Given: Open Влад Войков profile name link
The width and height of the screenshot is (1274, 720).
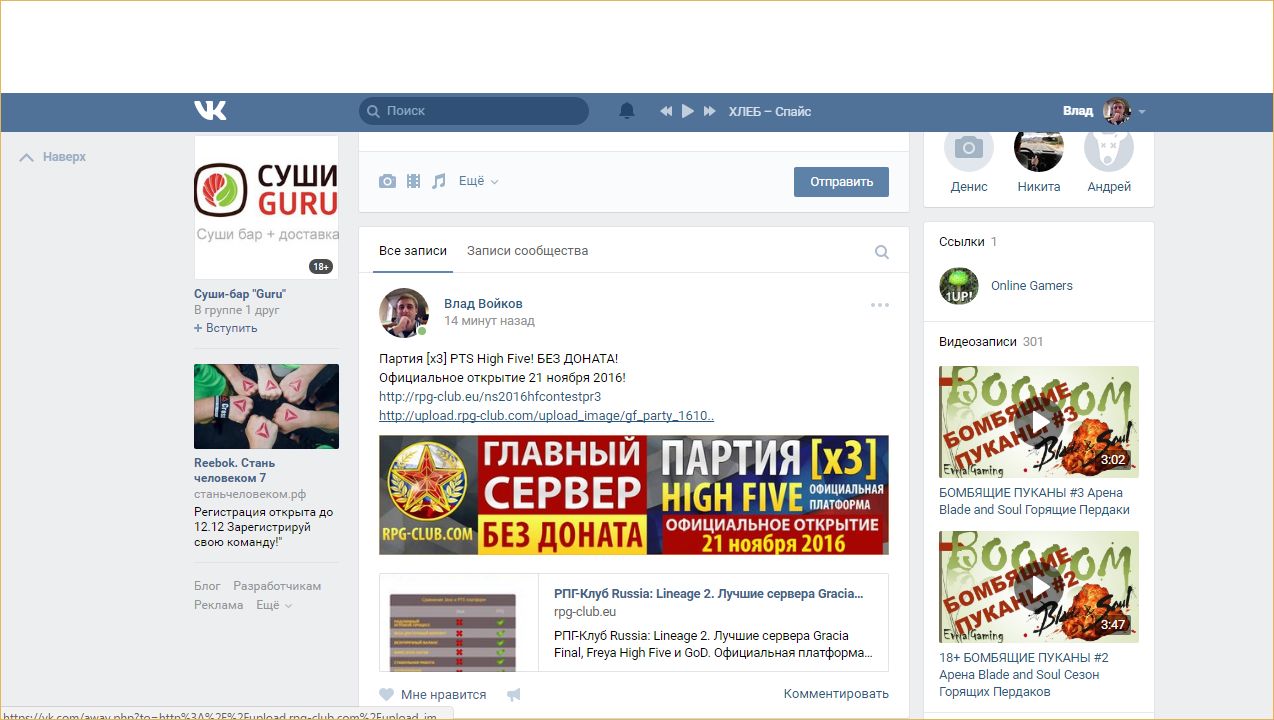Looking at the screenshot, I should point(483,303).
